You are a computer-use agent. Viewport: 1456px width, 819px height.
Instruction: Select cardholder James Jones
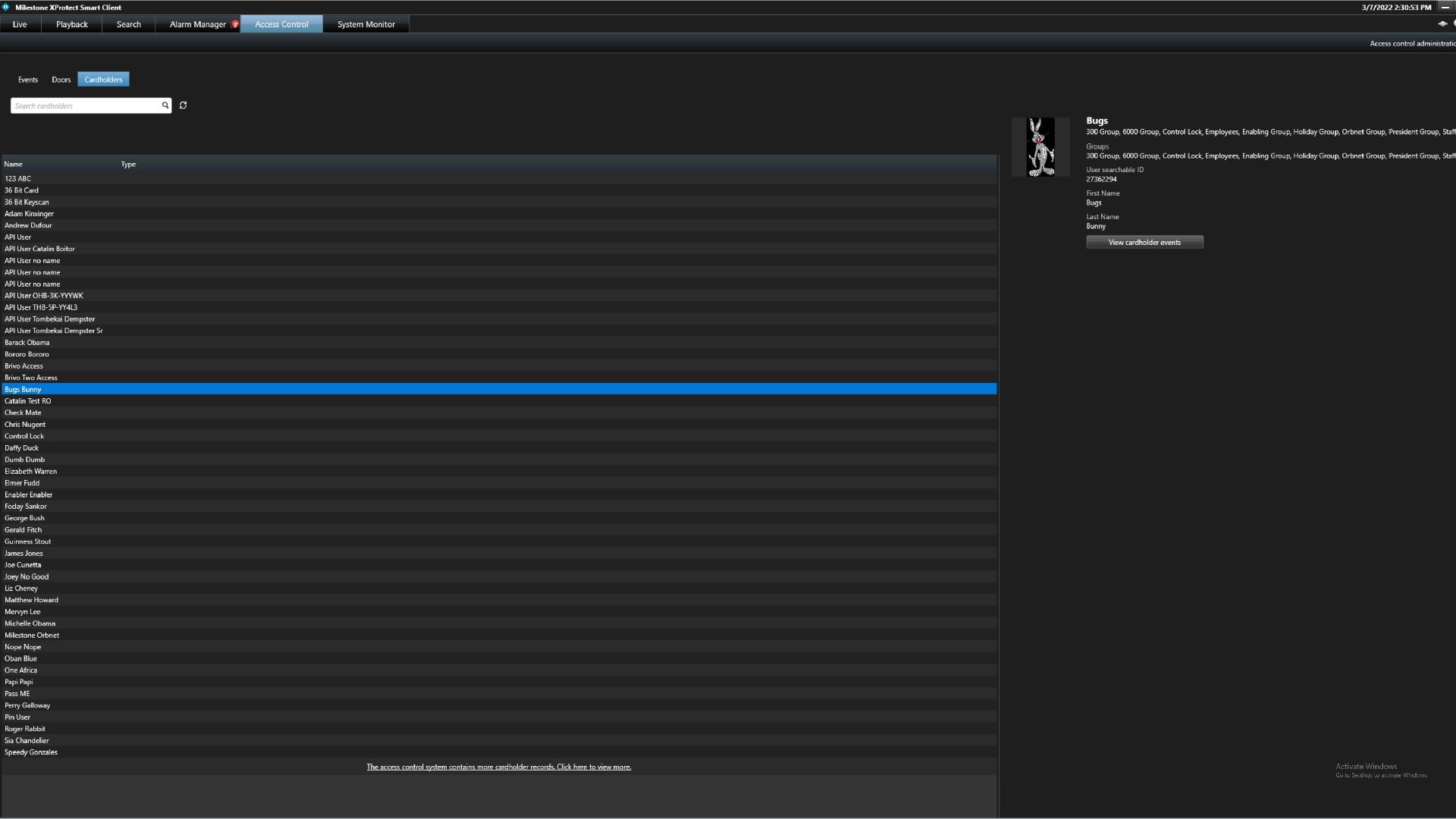(x=499, y=554)
